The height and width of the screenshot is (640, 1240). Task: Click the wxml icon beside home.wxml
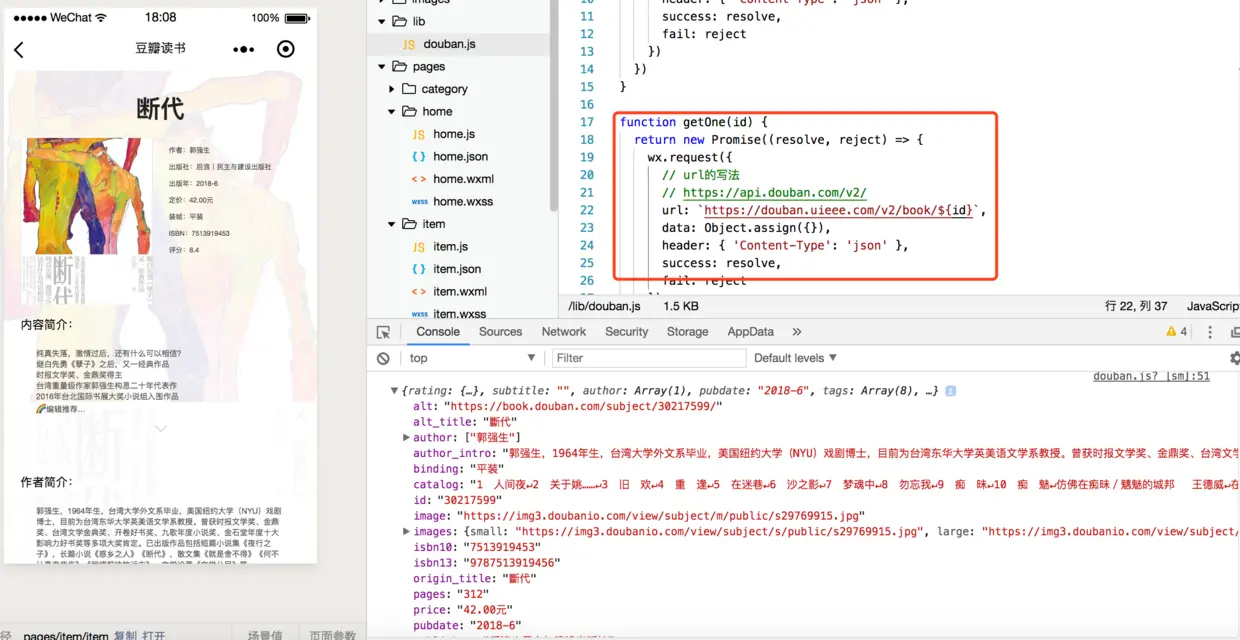419,179
